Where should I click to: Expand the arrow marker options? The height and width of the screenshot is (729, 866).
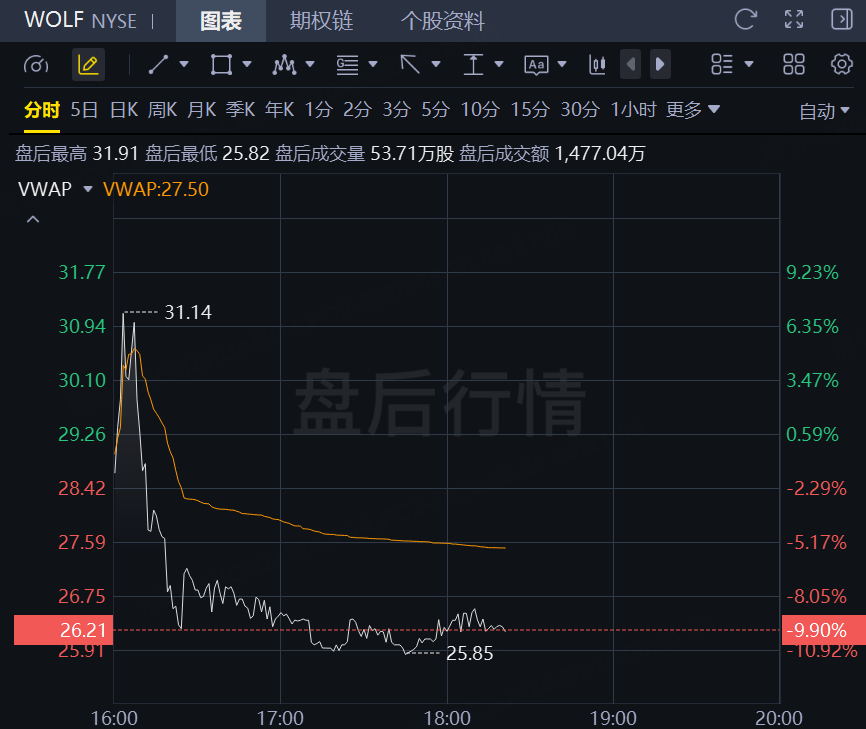436,65
